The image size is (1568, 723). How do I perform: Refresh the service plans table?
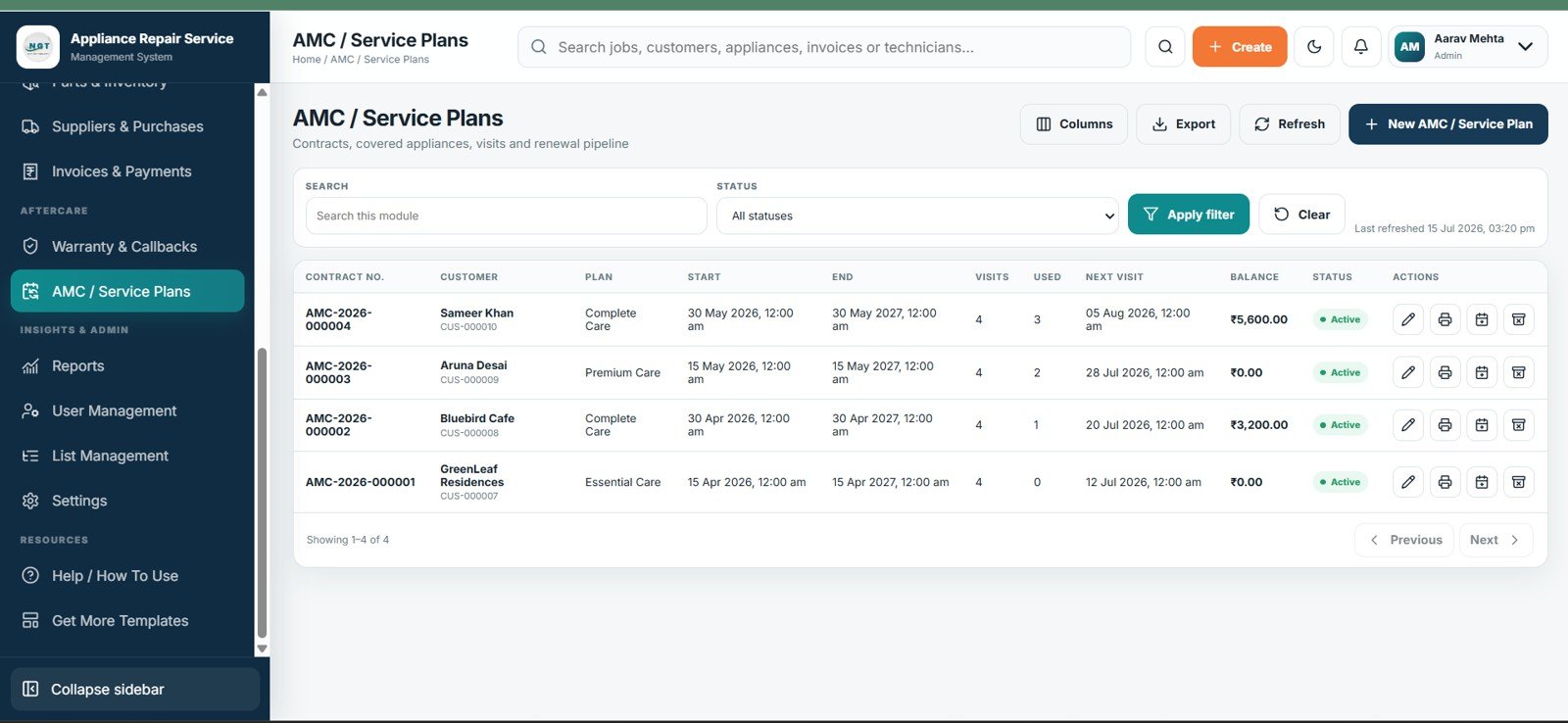(x=1289, y=124)
